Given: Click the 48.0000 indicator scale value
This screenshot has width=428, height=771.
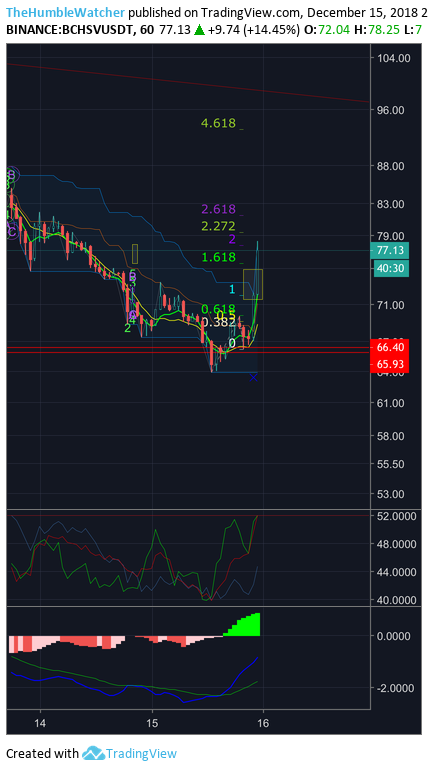Looking at the screenshot, I should [396, 544].
